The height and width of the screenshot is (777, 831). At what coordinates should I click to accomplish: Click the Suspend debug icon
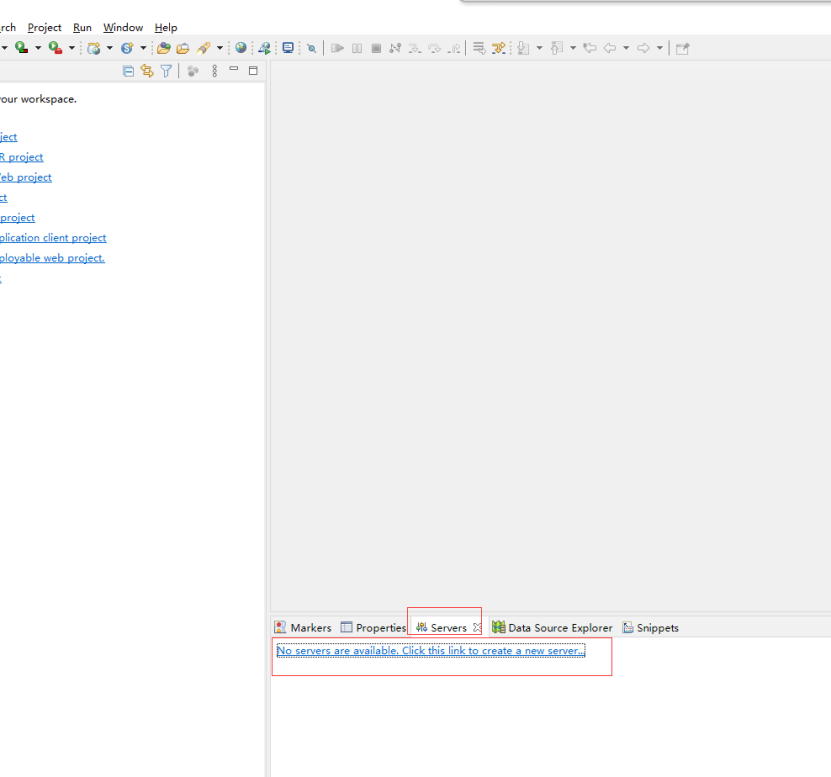click(x=357, y=48)
